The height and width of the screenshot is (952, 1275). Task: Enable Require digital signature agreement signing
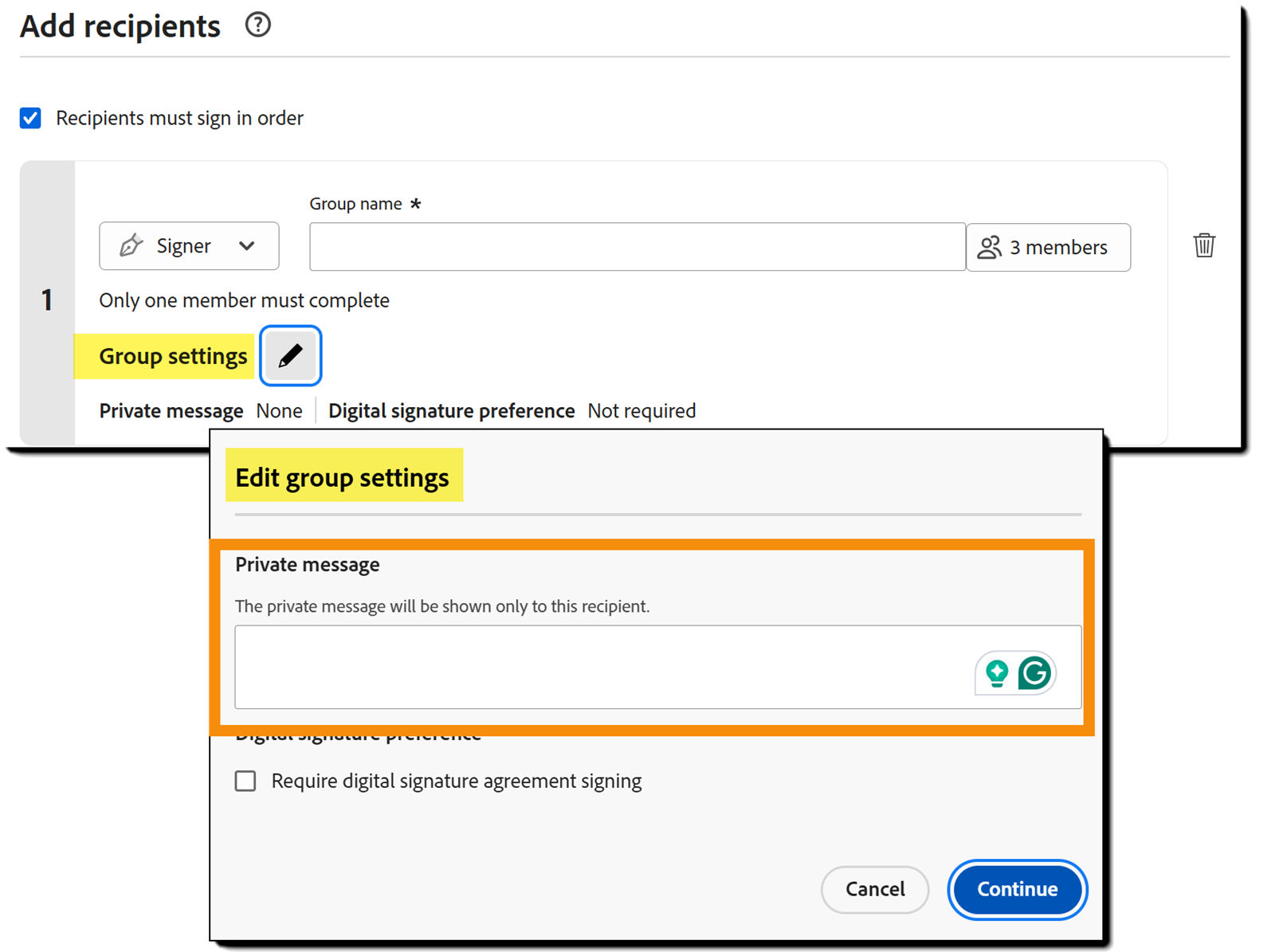pyautogui.click(x=245, y=781)
